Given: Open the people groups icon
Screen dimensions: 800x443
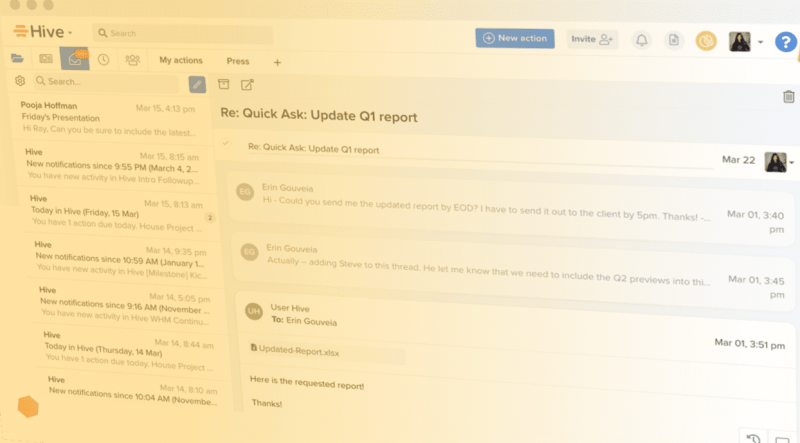Looking at the screenshot, I should click(x=133, y=60).
